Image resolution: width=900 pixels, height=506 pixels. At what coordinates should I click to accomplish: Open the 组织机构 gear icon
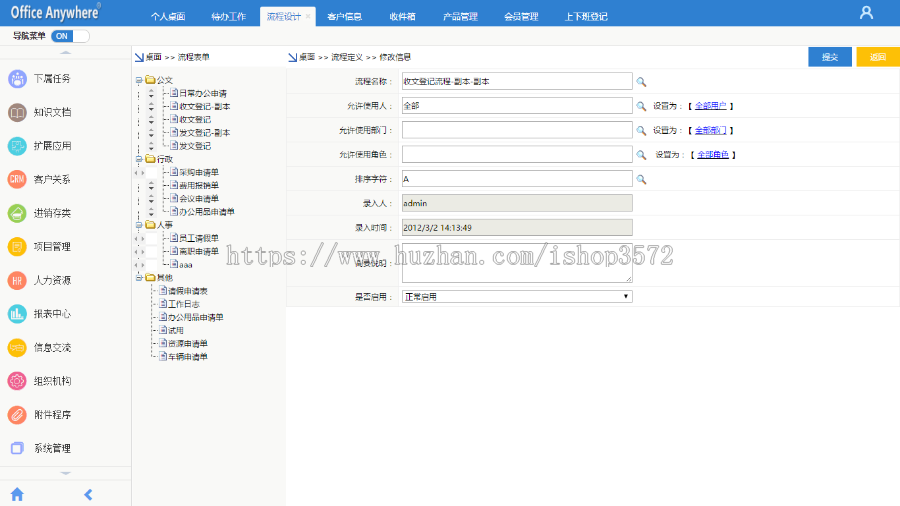[x=17, y=381]
